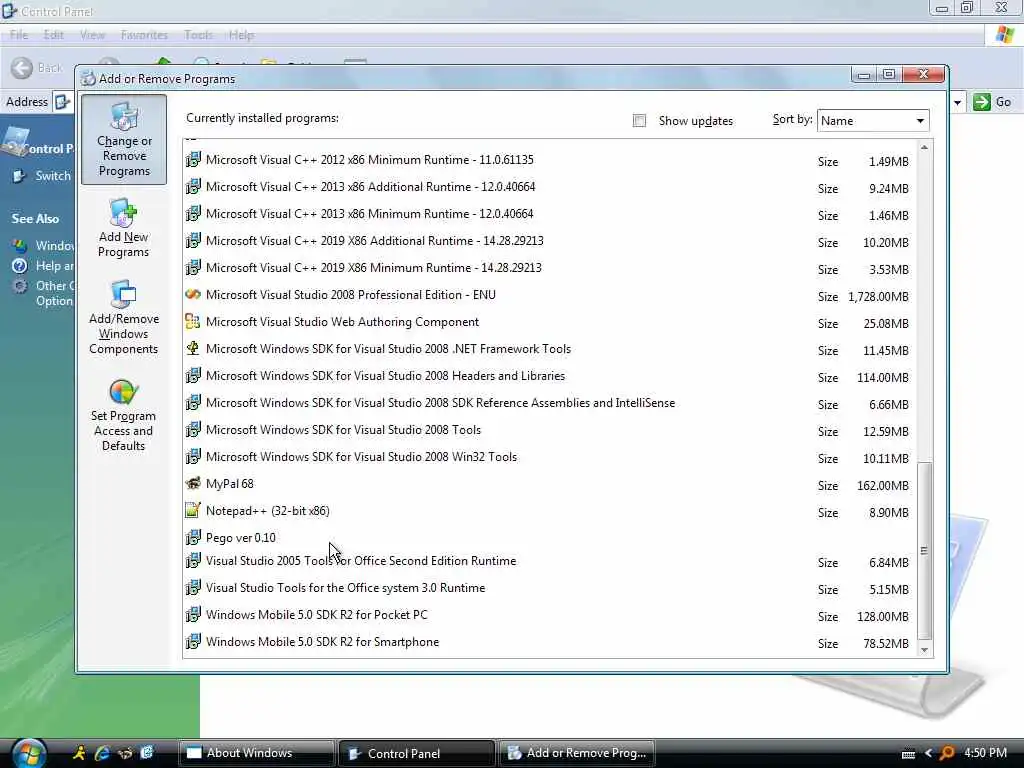Open Help menu in Control Panel window
Screen dimensions: 1024x768
(x=241, y=35)
